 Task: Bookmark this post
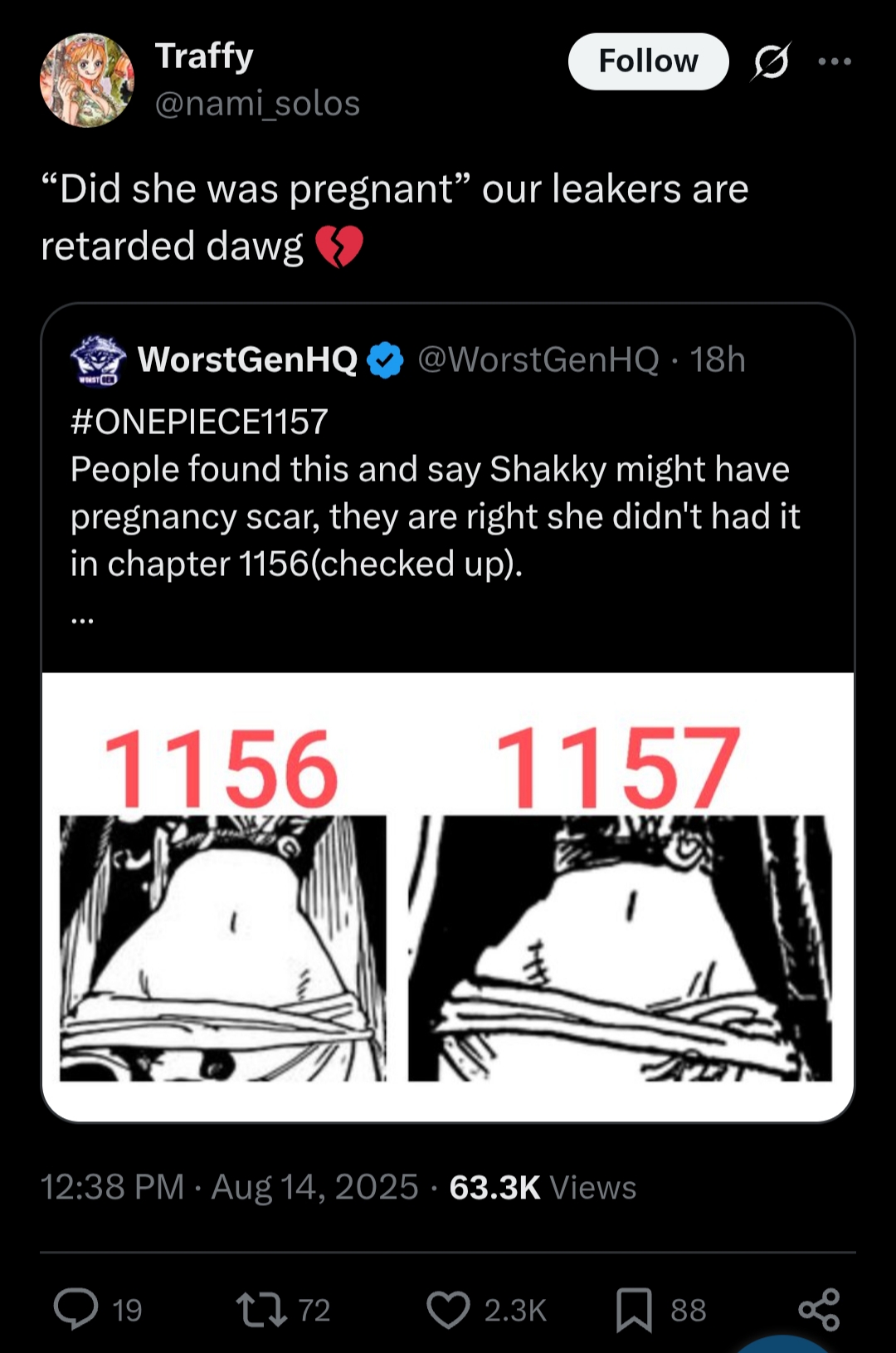pyautogui.click(x=634, y=1309)
